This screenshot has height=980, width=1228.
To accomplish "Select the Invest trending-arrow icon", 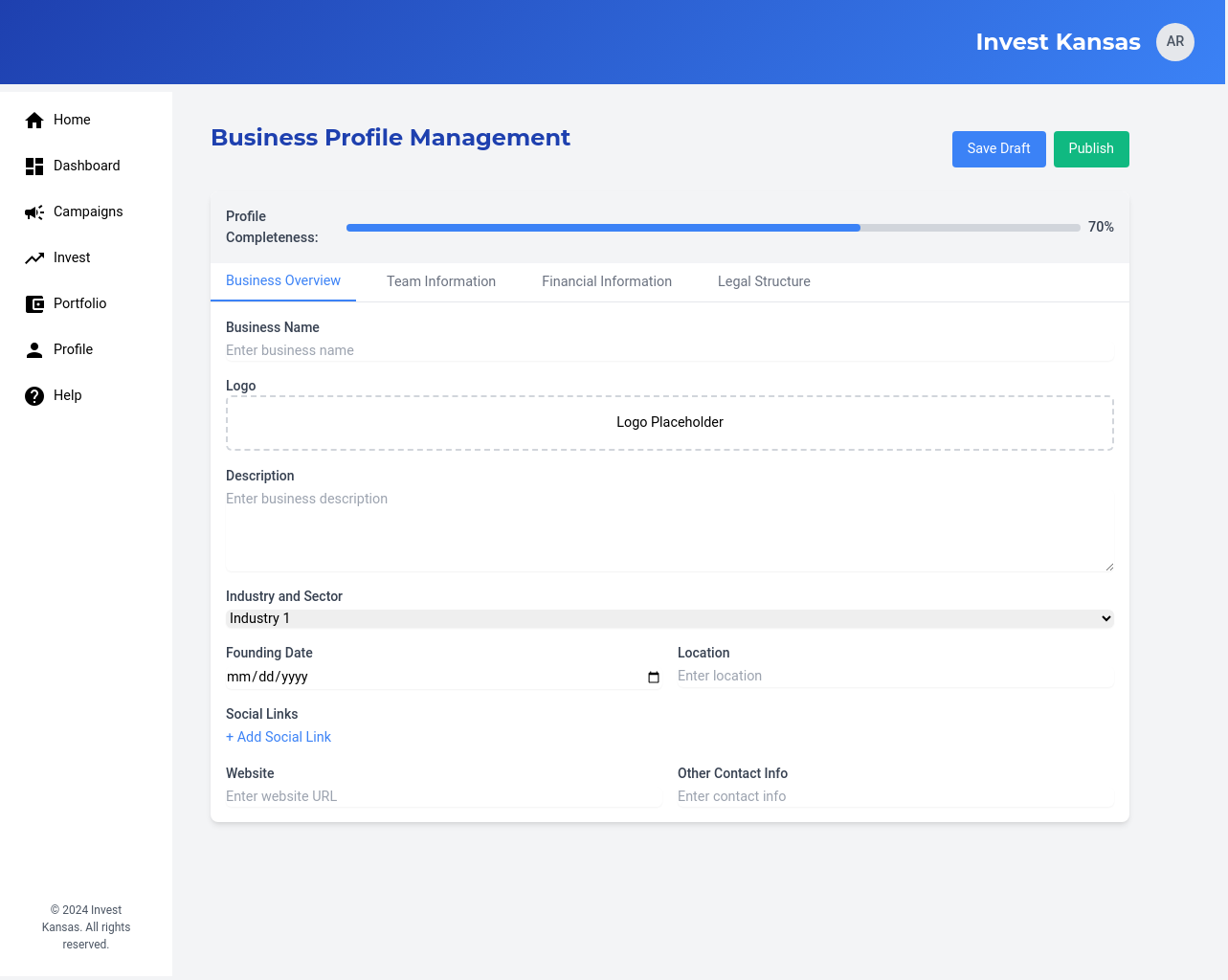I will 34,258.
